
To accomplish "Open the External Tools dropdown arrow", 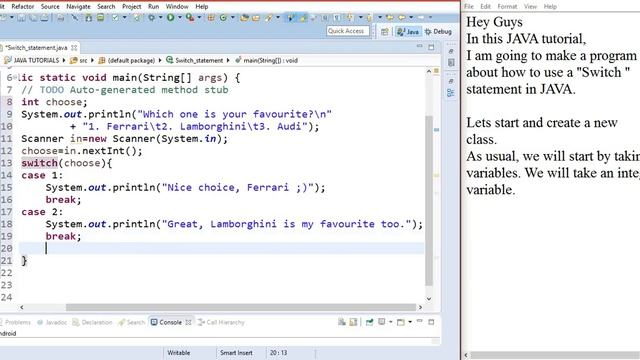I will point(200,18).
